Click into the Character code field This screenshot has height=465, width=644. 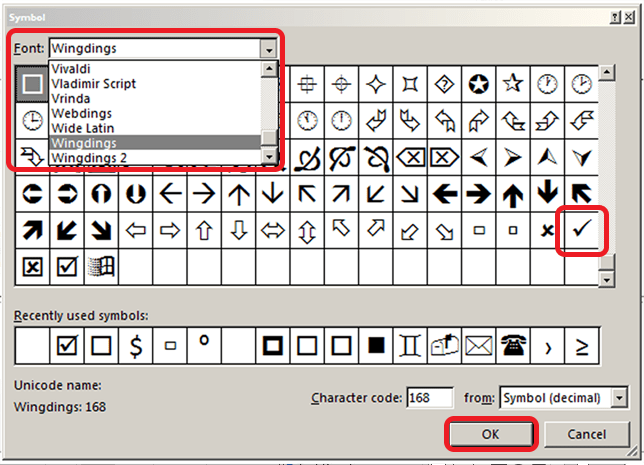(430, 398)
